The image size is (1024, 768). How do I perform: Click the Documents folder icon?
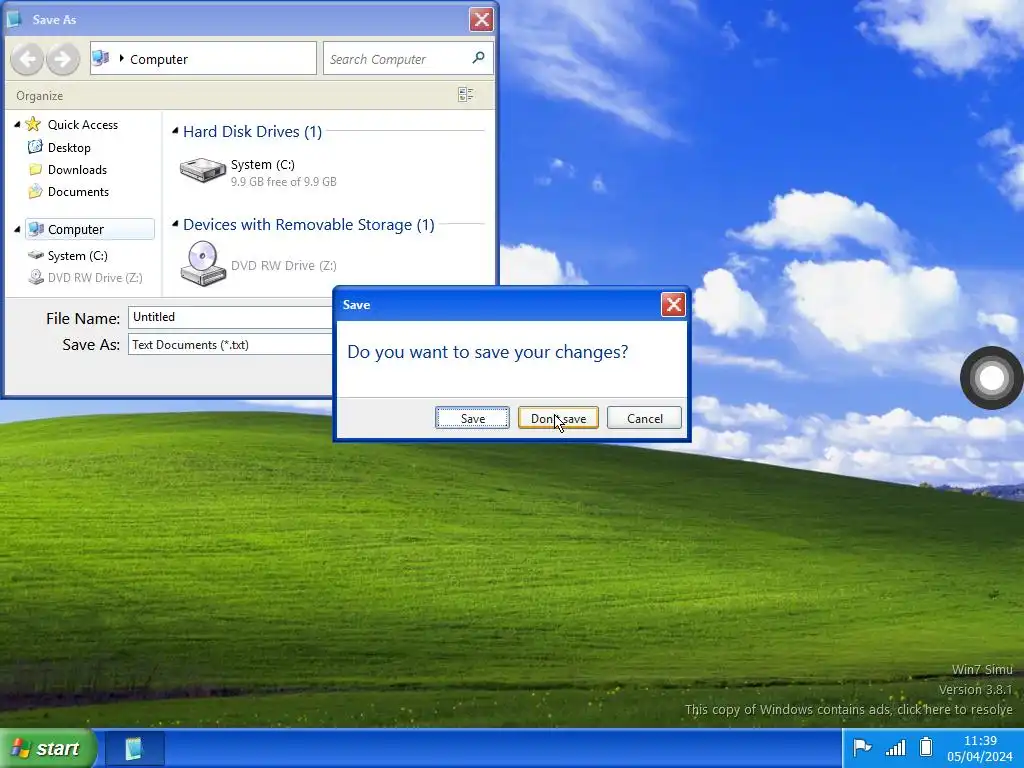(35, 191)
